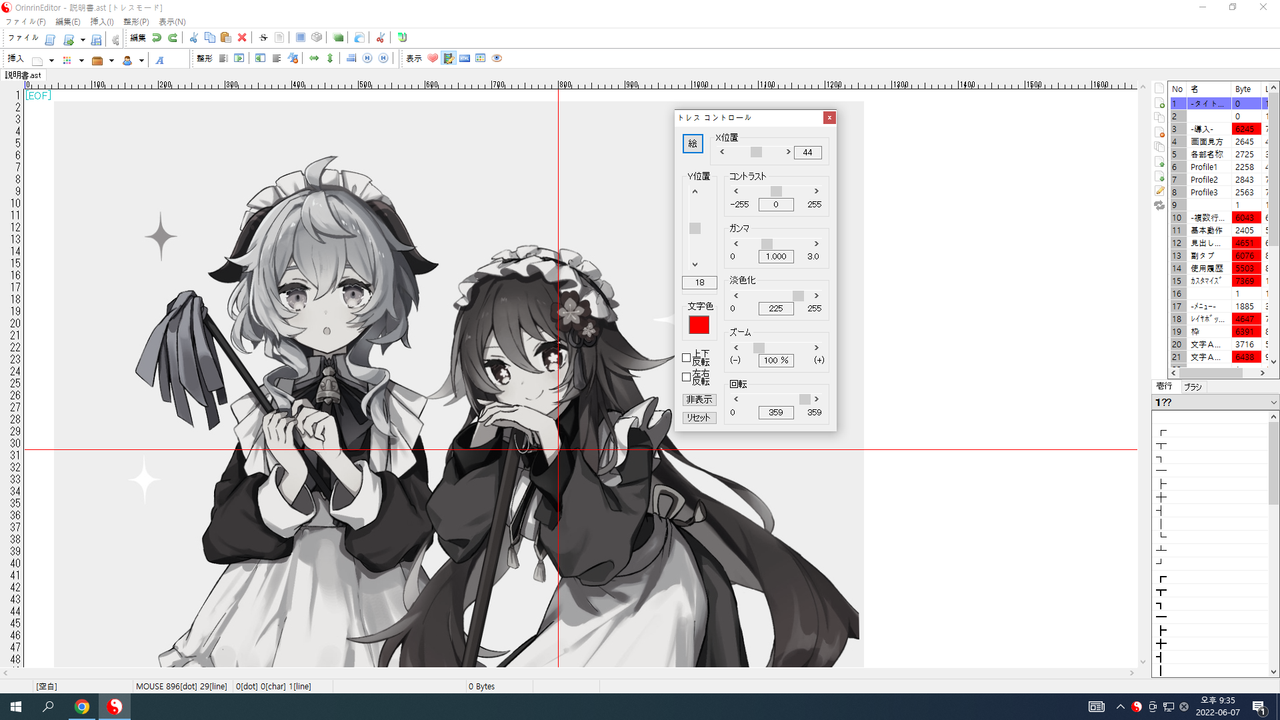Screen dimensions: 1280x720
Task: Click the red 文字色 color swatch
Action: point(699,325)
